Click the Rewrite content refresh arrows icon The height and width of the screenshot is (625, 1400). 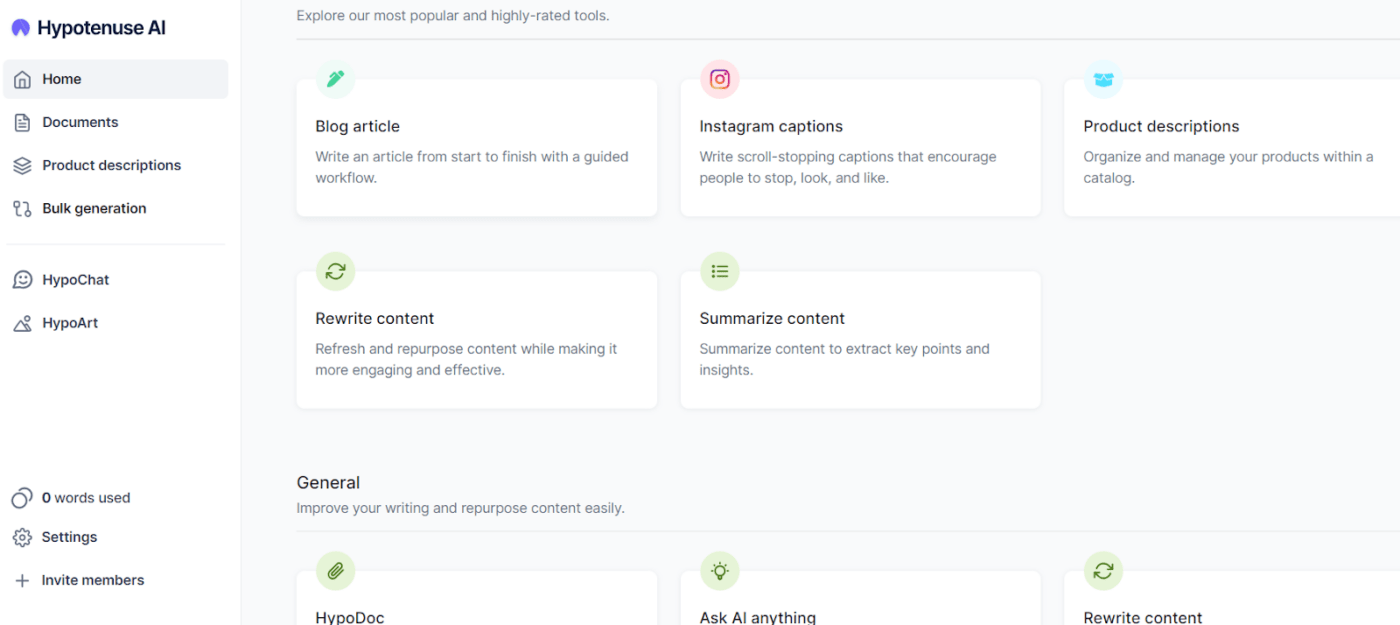pyautogui.click(x=336, y=271)
